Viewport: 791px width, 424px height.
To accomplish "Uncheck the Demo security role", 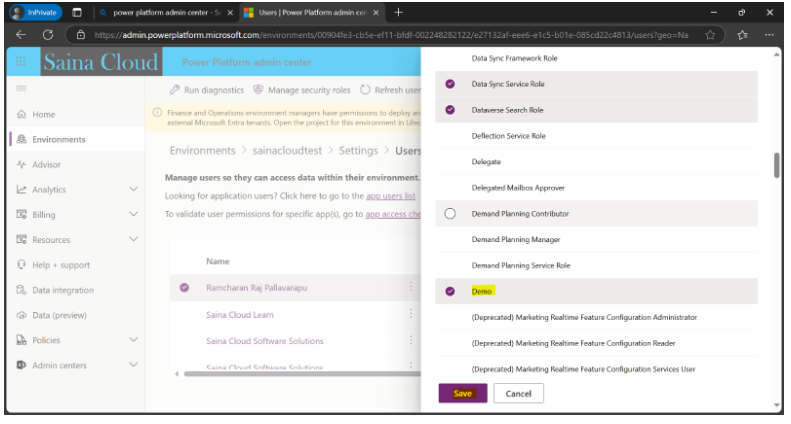I will tap(450, 291).
